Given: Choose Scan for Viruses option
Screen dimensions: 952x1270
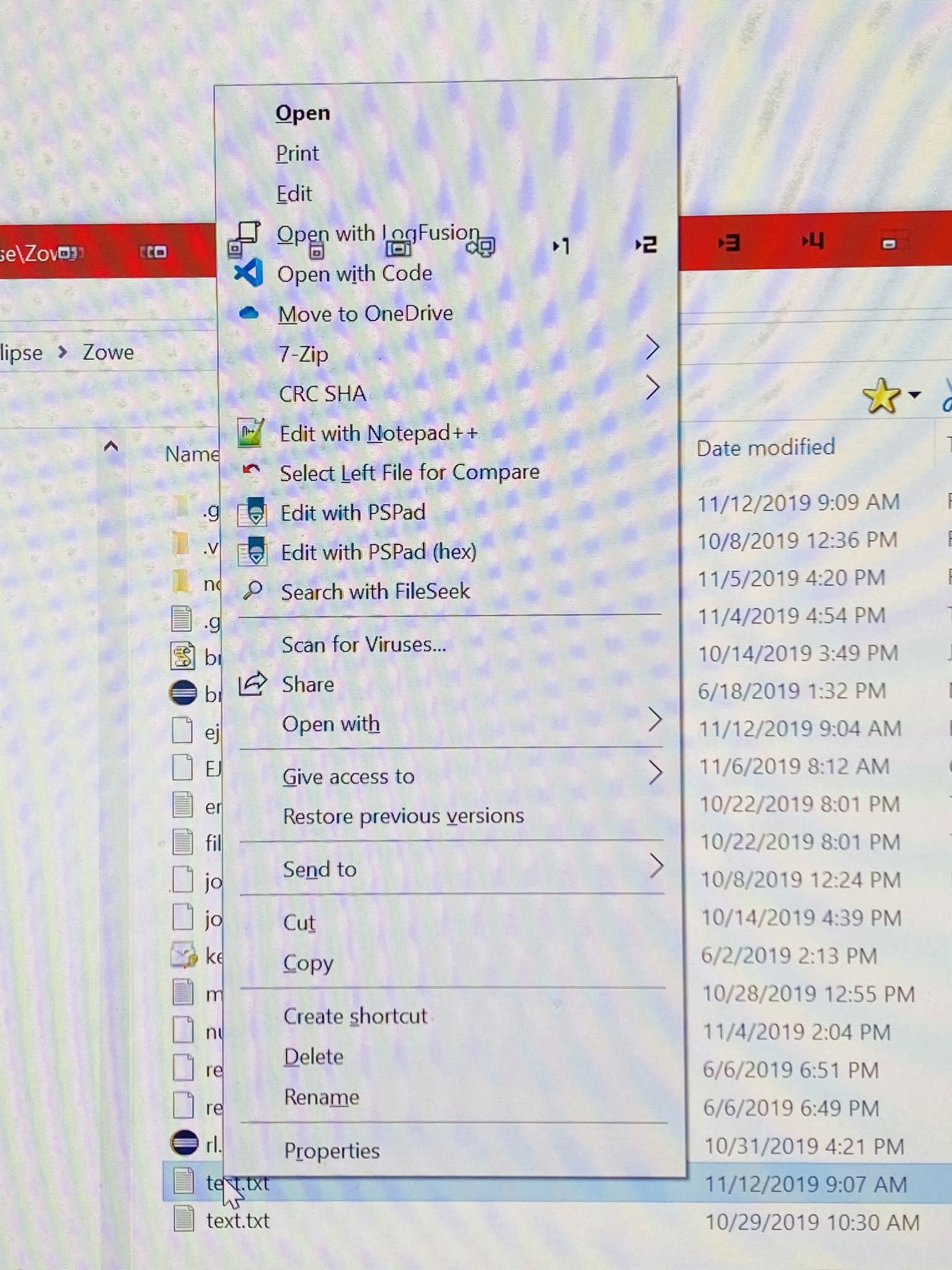Looking at the screenshot, I should 364,645.
